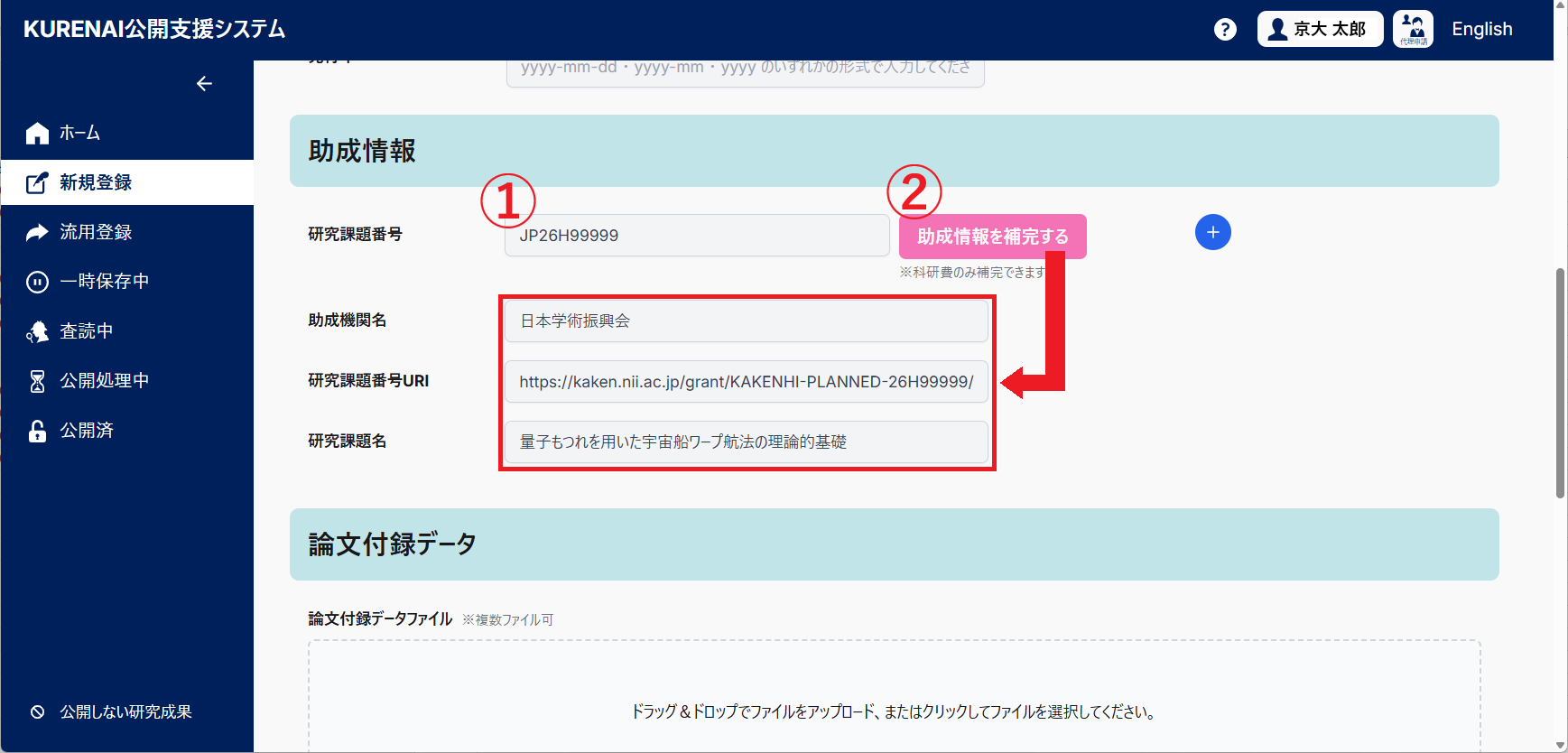
Task: Click the 研究課題名 field
Action: (x=747, y=442)
